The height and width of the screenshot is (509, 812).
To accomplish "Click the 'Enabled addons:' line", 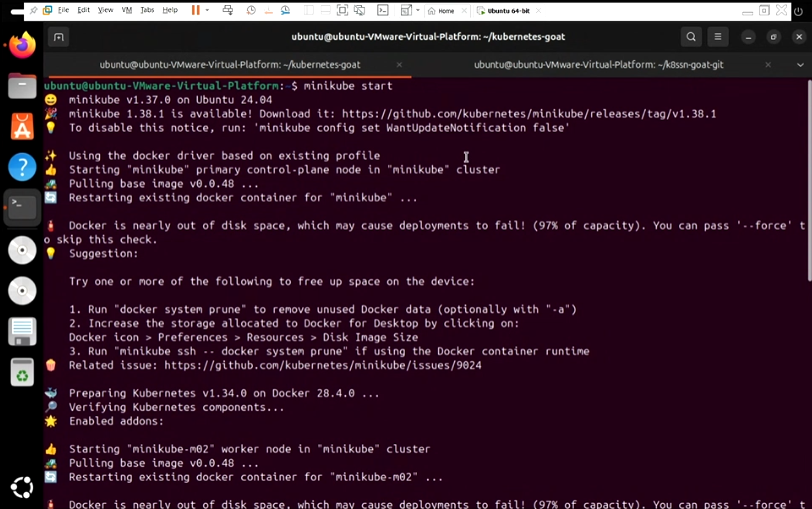I will 117,421.
